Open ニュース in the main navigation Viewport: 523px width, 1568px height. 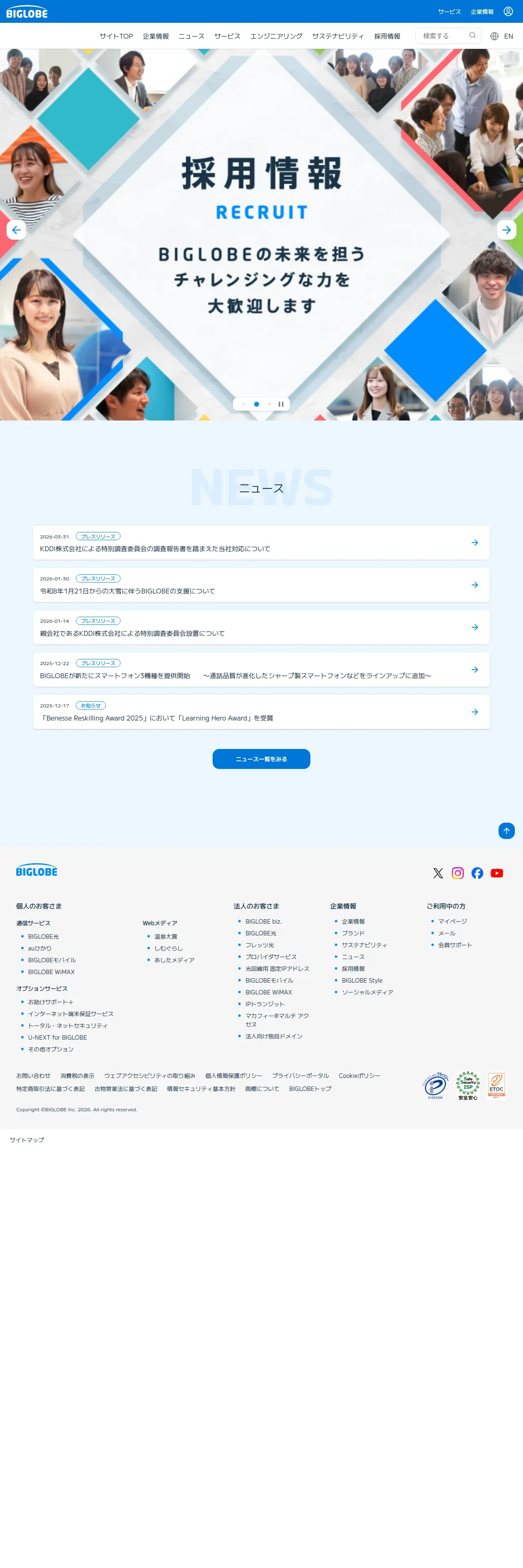coord(191,36)
